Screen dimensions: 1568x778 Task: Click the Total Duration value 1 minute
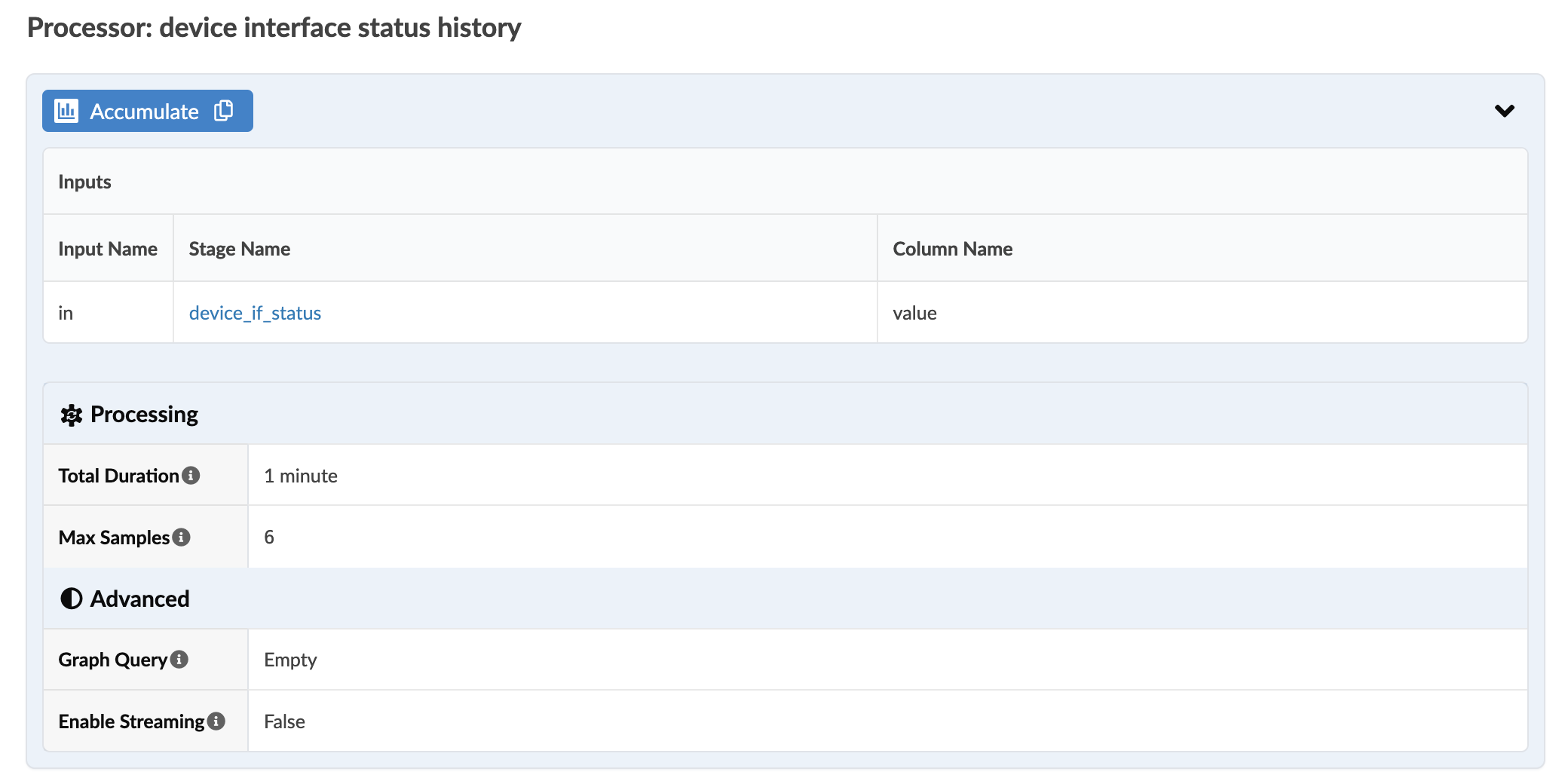pos(300,476)
